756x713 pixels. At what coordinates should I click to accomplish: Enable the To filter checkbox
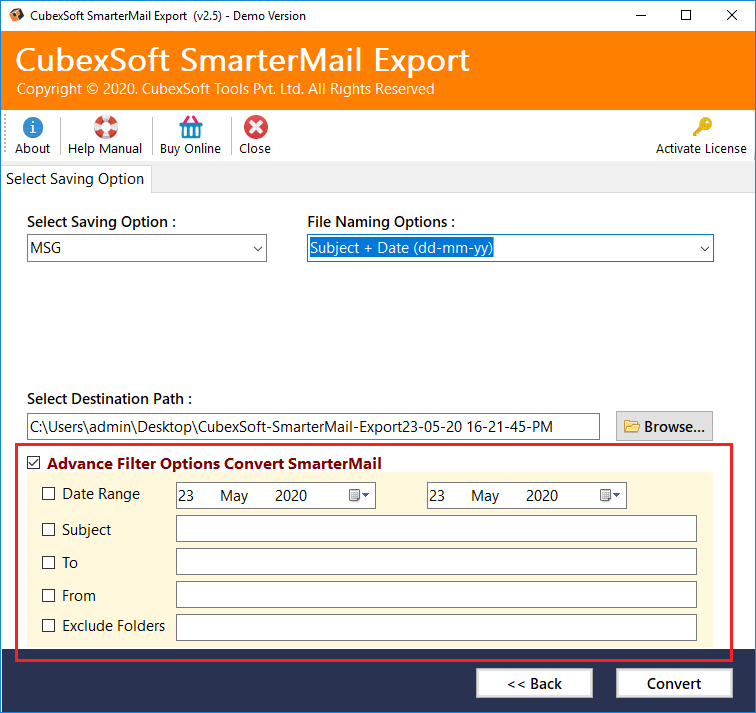(48, 563)
